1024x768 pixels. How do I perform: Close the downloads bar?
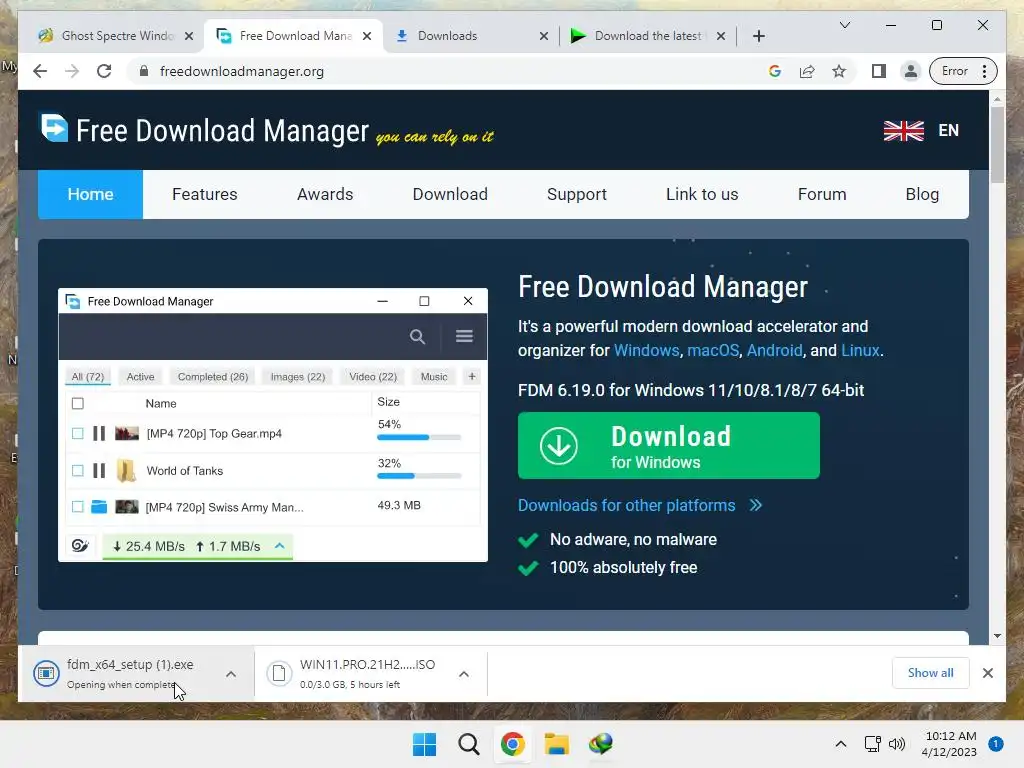click(x=987, y=673)
